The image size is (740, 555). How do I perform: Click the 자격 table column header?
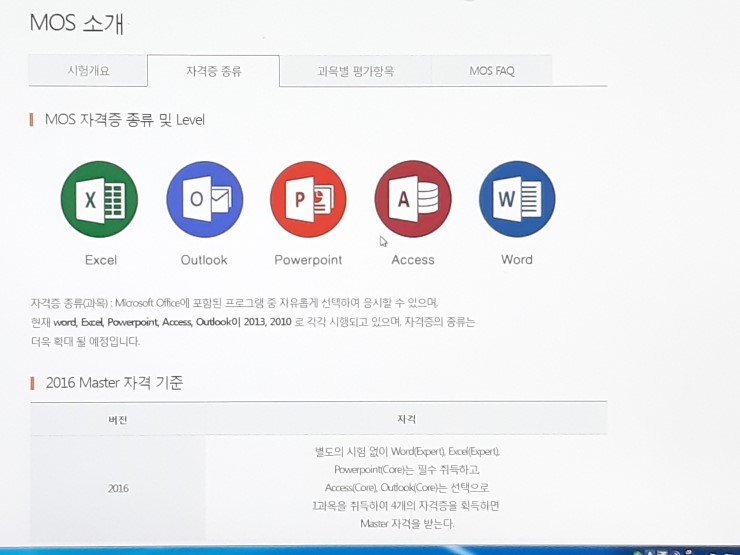[x=406, y=419]
